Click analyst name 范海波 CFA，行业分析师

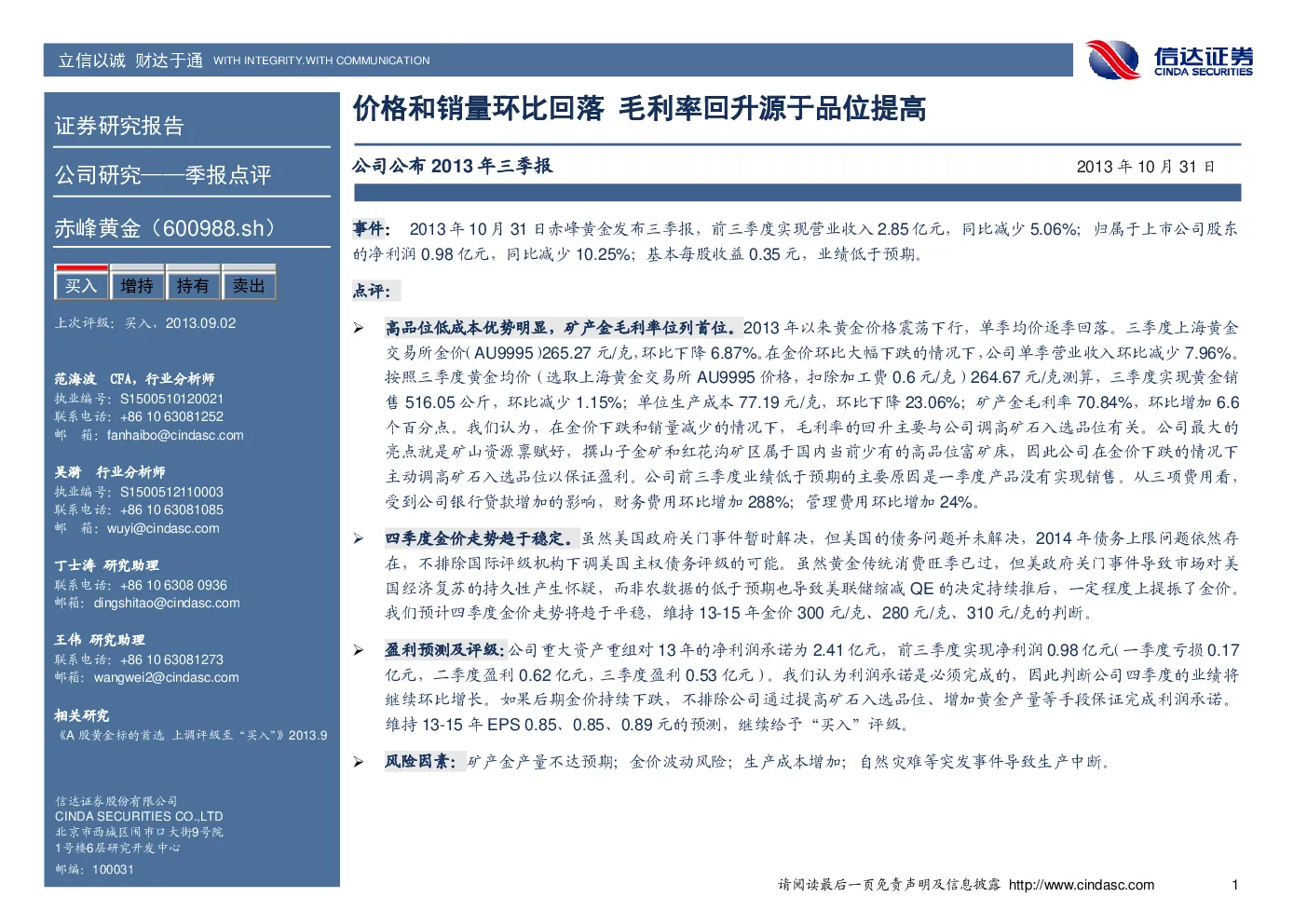click(x=134, y=379)
